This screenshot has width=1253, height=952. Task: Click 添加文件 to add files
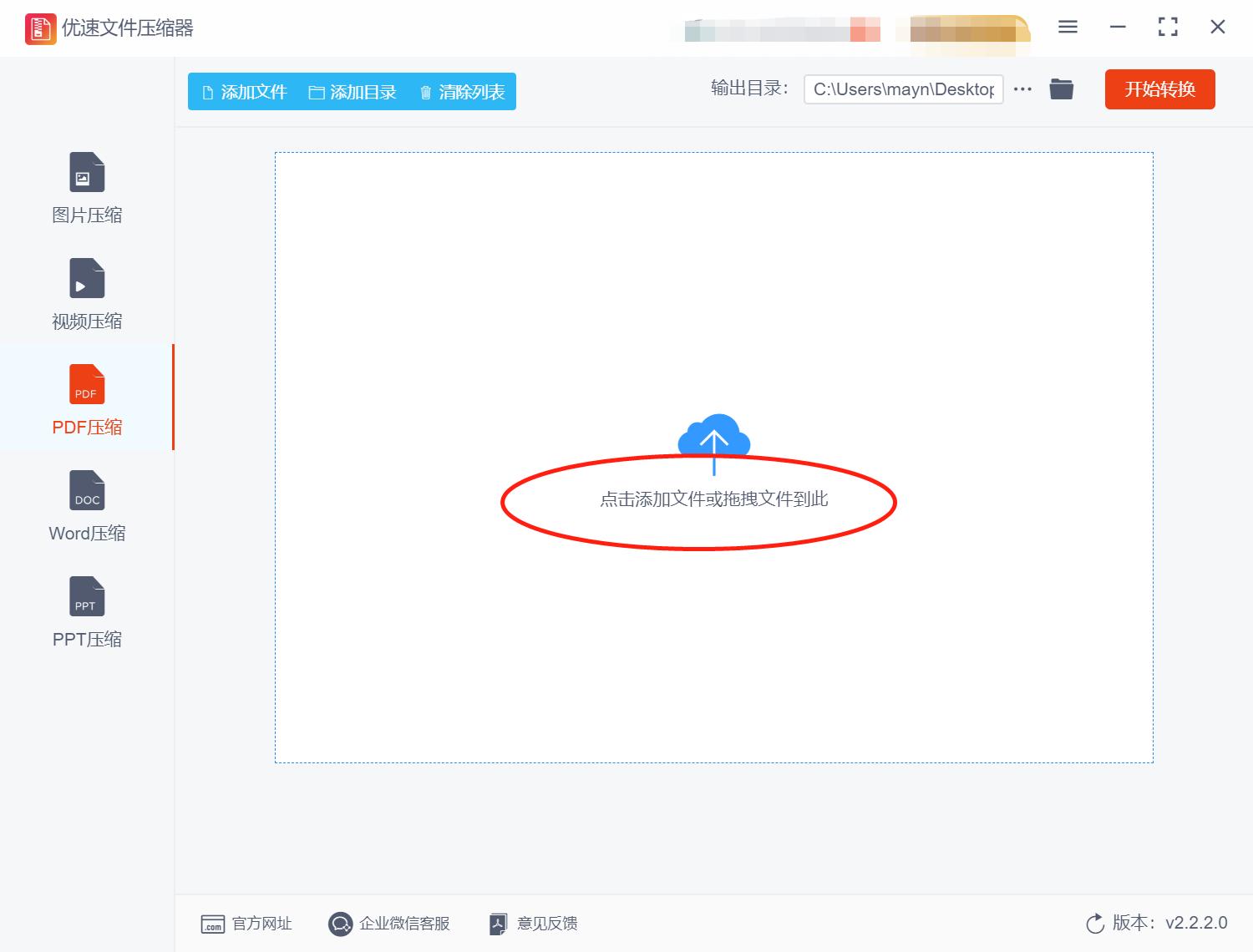coord(243,92)
